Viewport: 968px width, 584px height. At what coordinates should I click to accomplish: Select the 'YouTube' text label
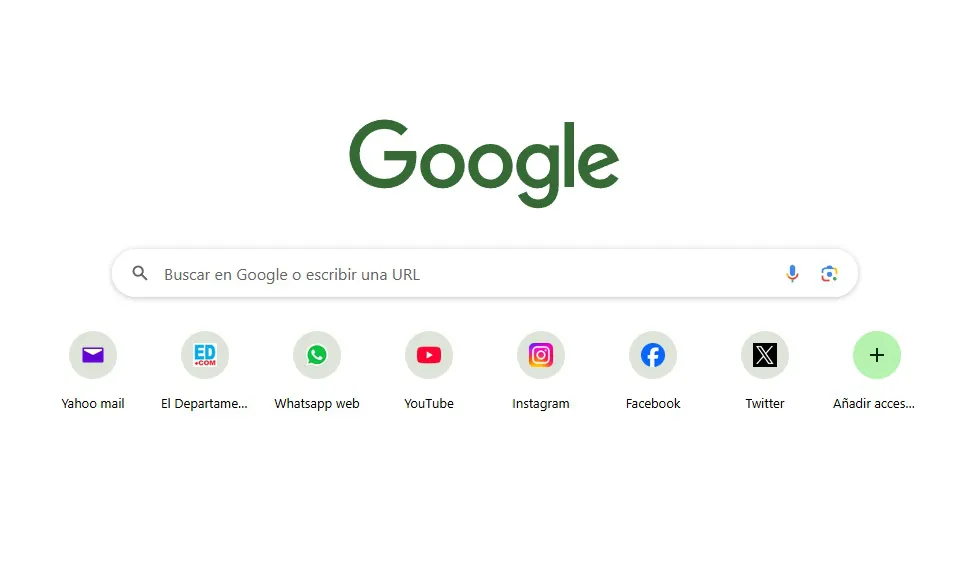click(429, 404)
